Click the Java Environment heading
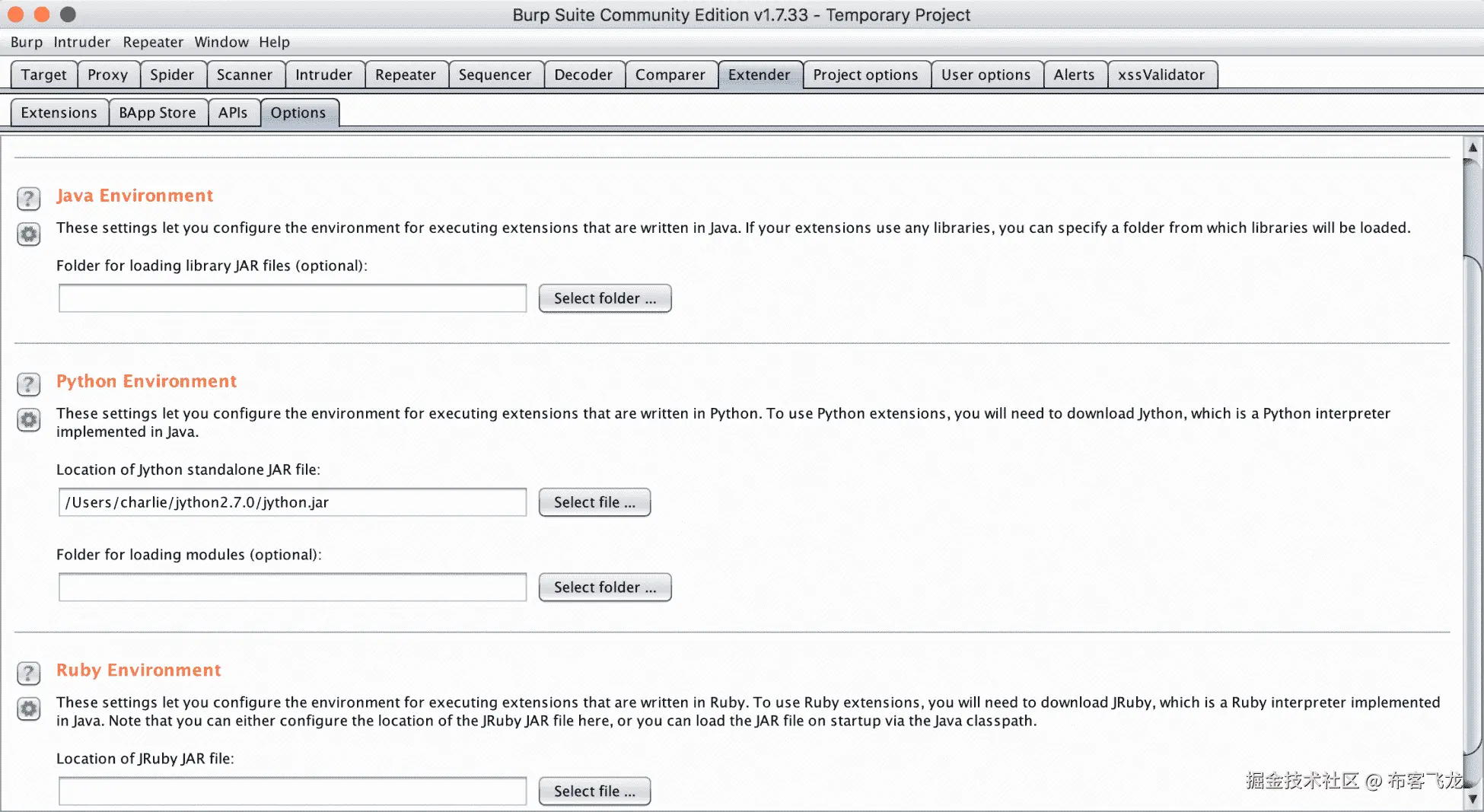The width and height of the screenshot is (1484, 812). click(x=135, y=196)
